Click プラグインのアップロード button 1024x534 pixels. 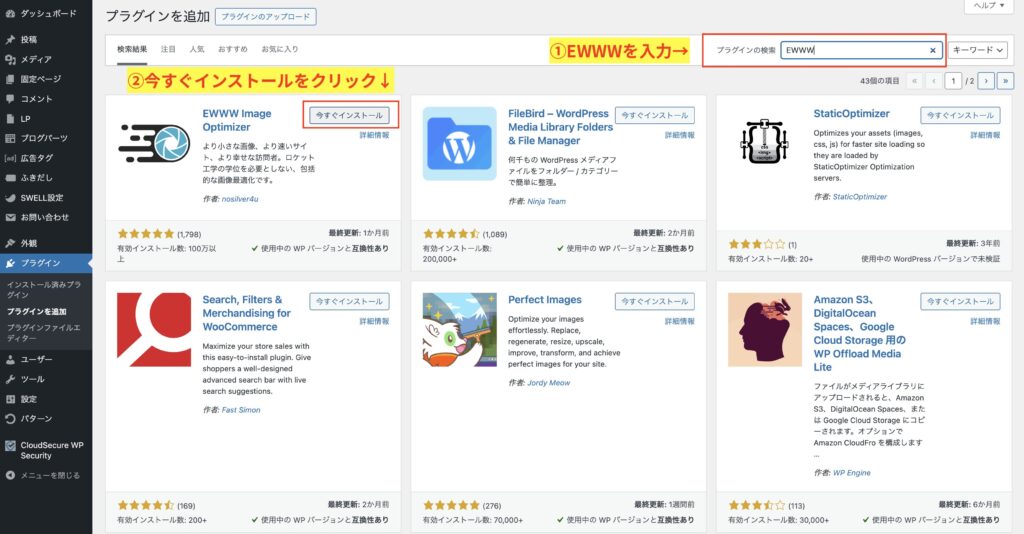tap(265, 17)
